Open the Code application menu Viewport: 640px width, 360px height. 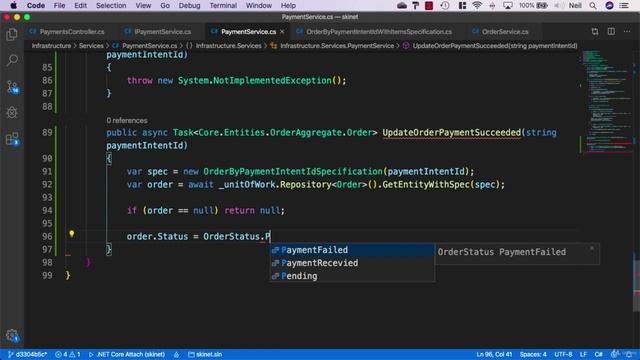point(36,5)
